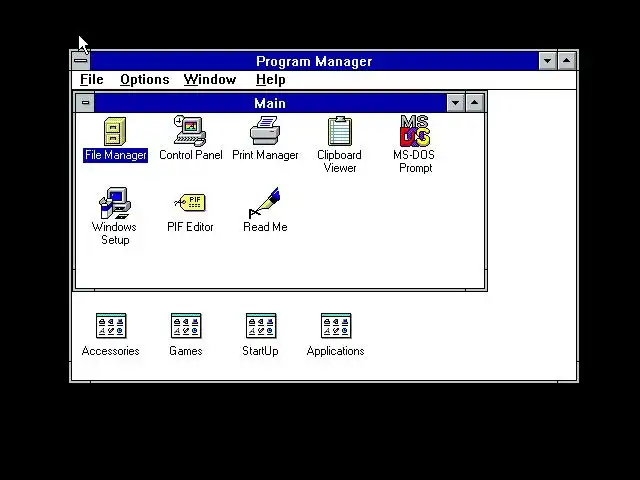Click the 'Read Me' label text

(x=265, y=227)
